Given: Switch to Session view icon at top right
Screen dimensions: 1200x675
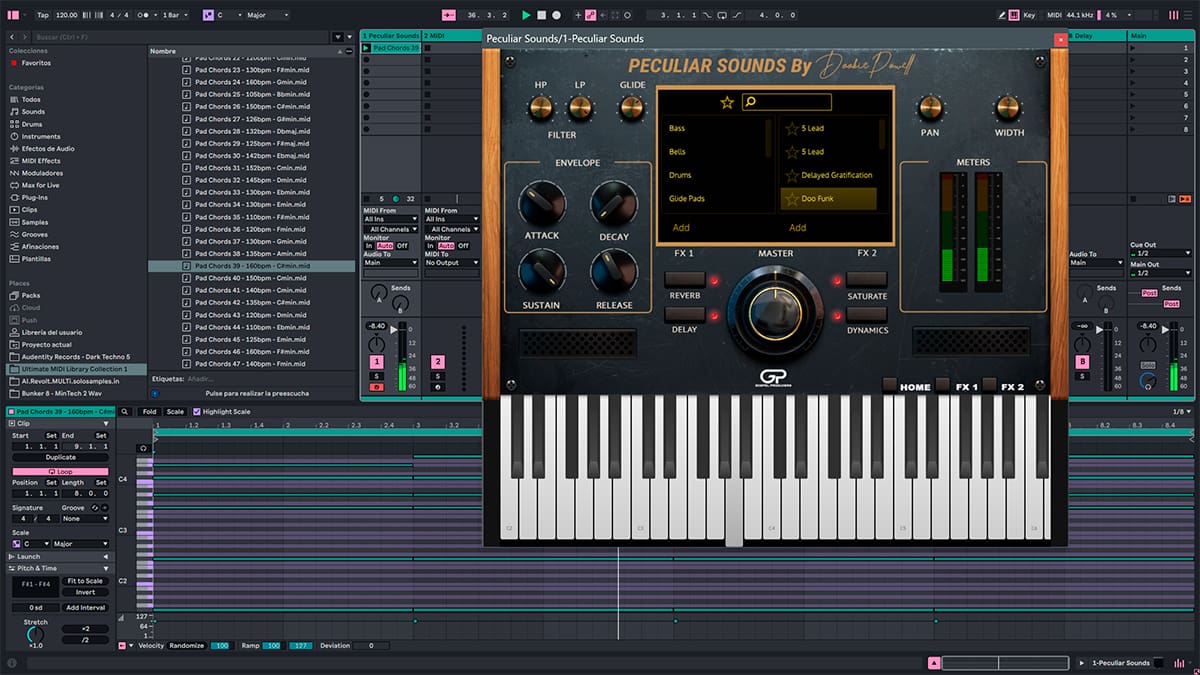Looking at the screenshot, I should (x=1173, y=15).
